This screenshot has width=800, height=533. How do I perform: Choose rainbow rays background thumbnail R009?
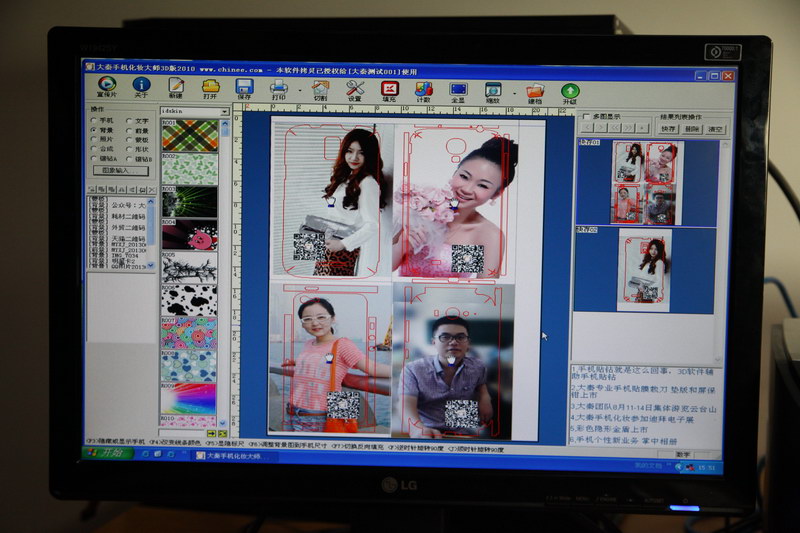(x=189, y=399)
